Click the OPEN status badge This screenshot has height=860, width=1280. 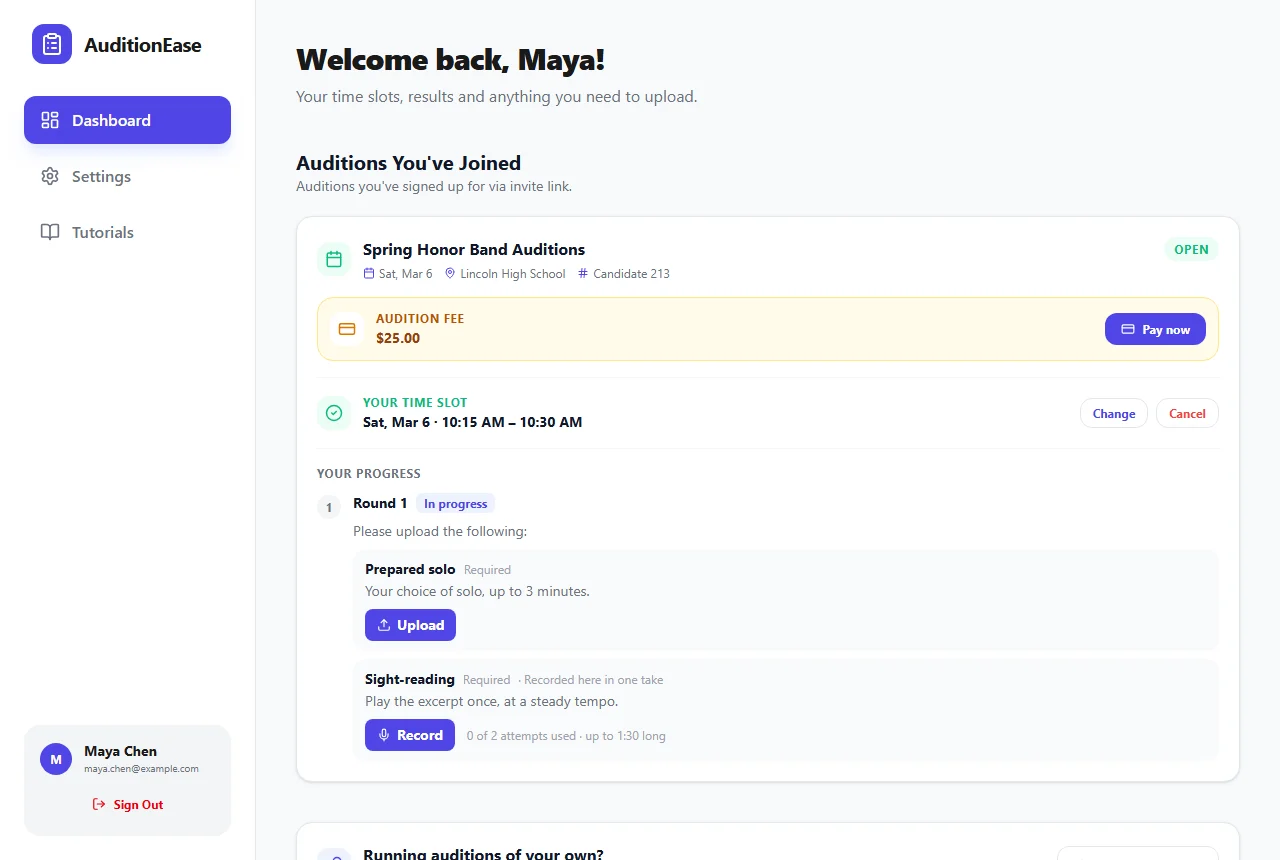coord(1191,250)
